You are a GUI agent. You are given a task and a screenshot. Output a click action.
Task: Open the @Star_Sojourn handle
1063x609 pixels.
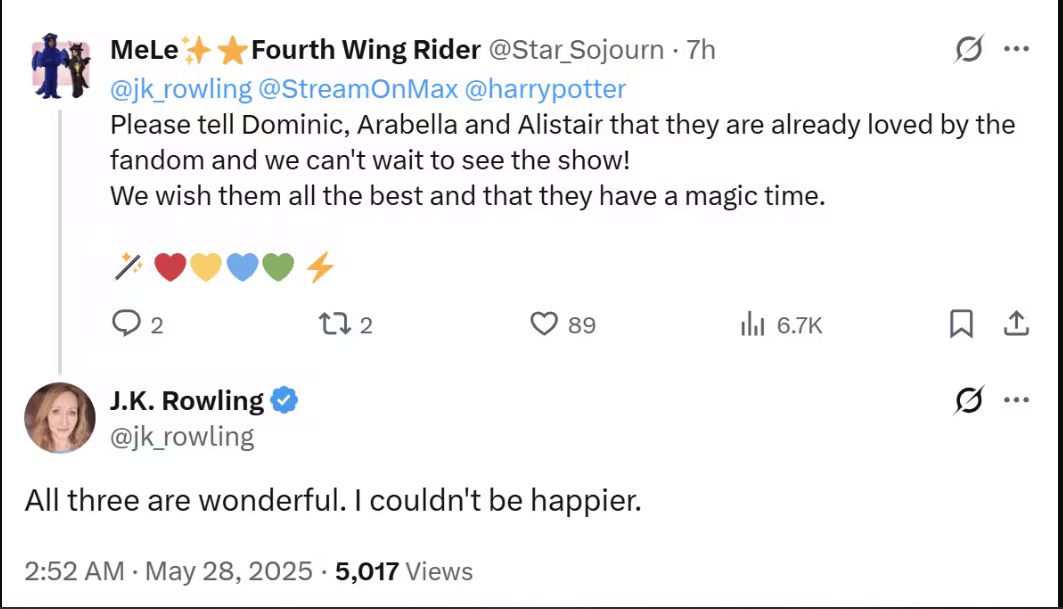coord(577,49)
